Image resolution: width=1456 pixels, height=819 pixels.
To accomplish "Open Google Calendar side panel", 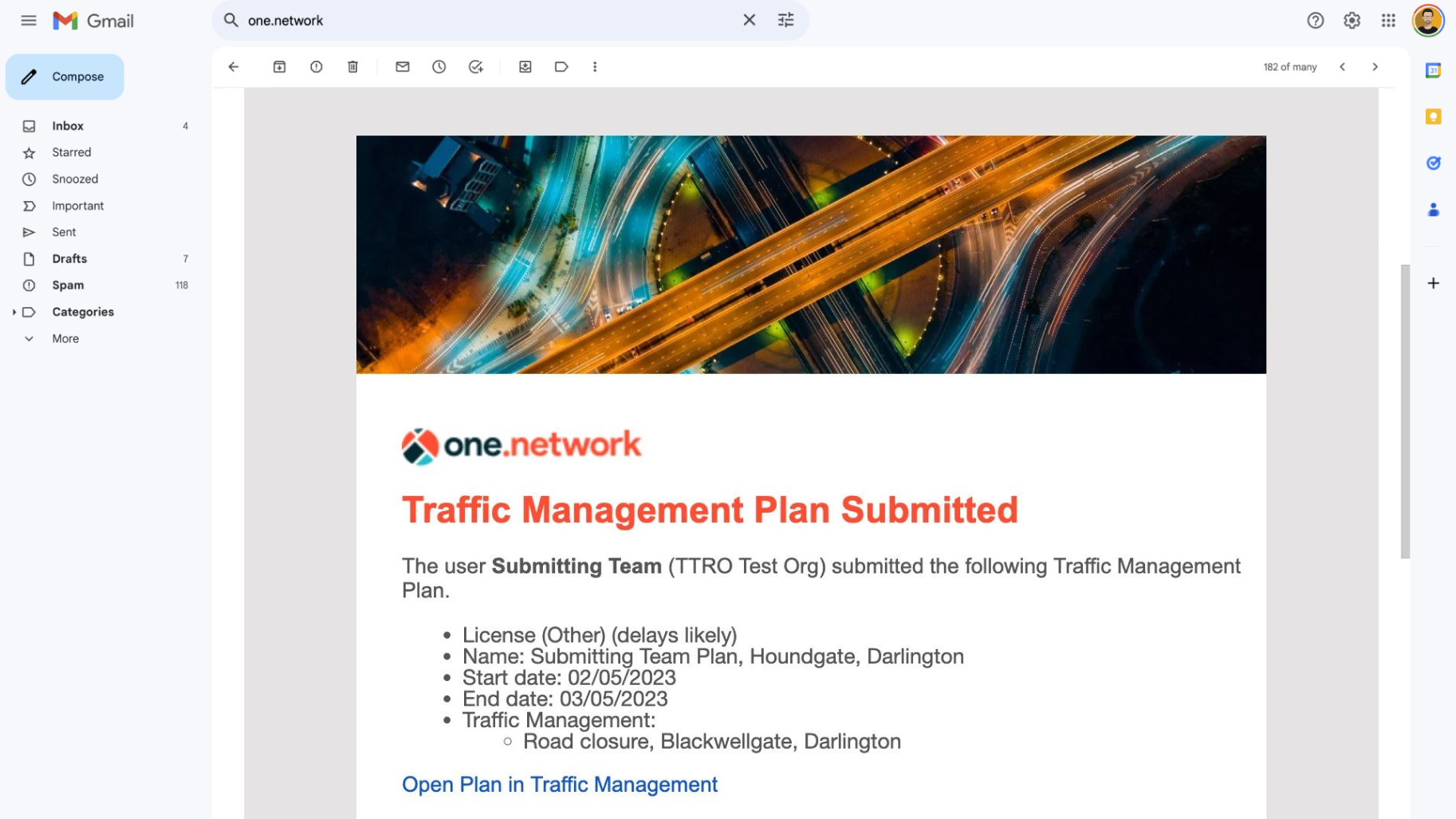I will tap(1433, 70).
